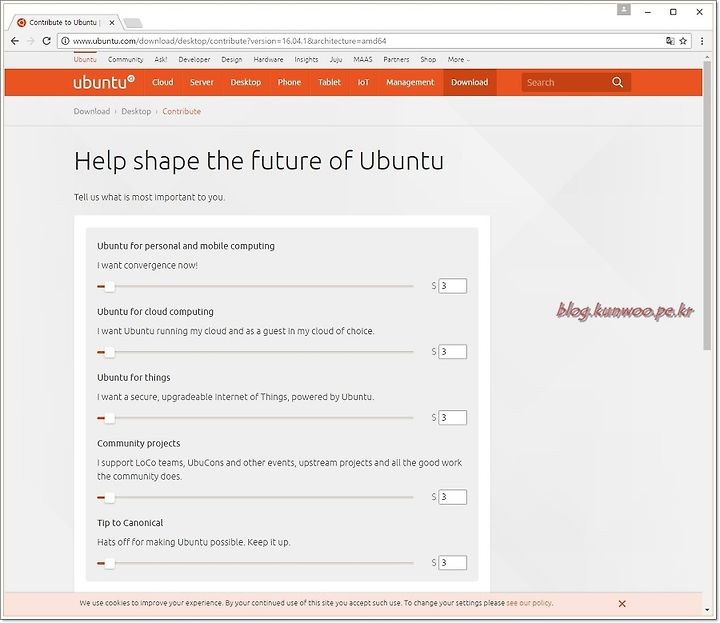Click the search magnifier icon
The height and width of the screenshot is (623, 720).
(x=618, y=82)
